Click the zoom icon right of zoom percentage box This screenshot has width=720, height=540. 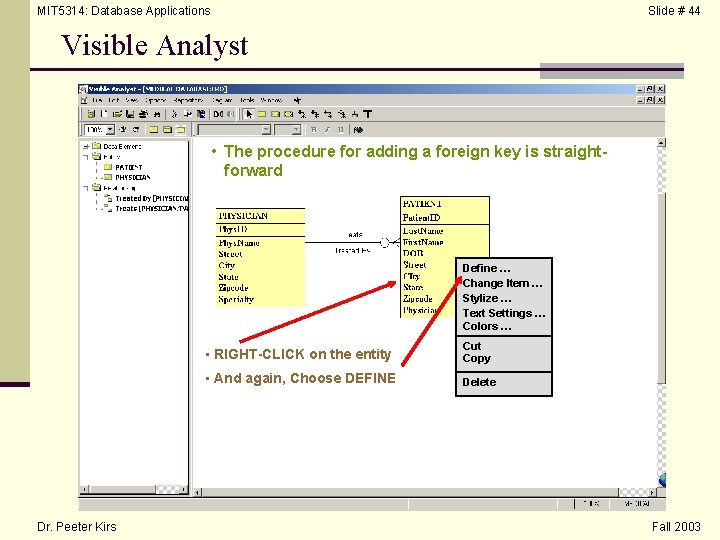point(123,129)
